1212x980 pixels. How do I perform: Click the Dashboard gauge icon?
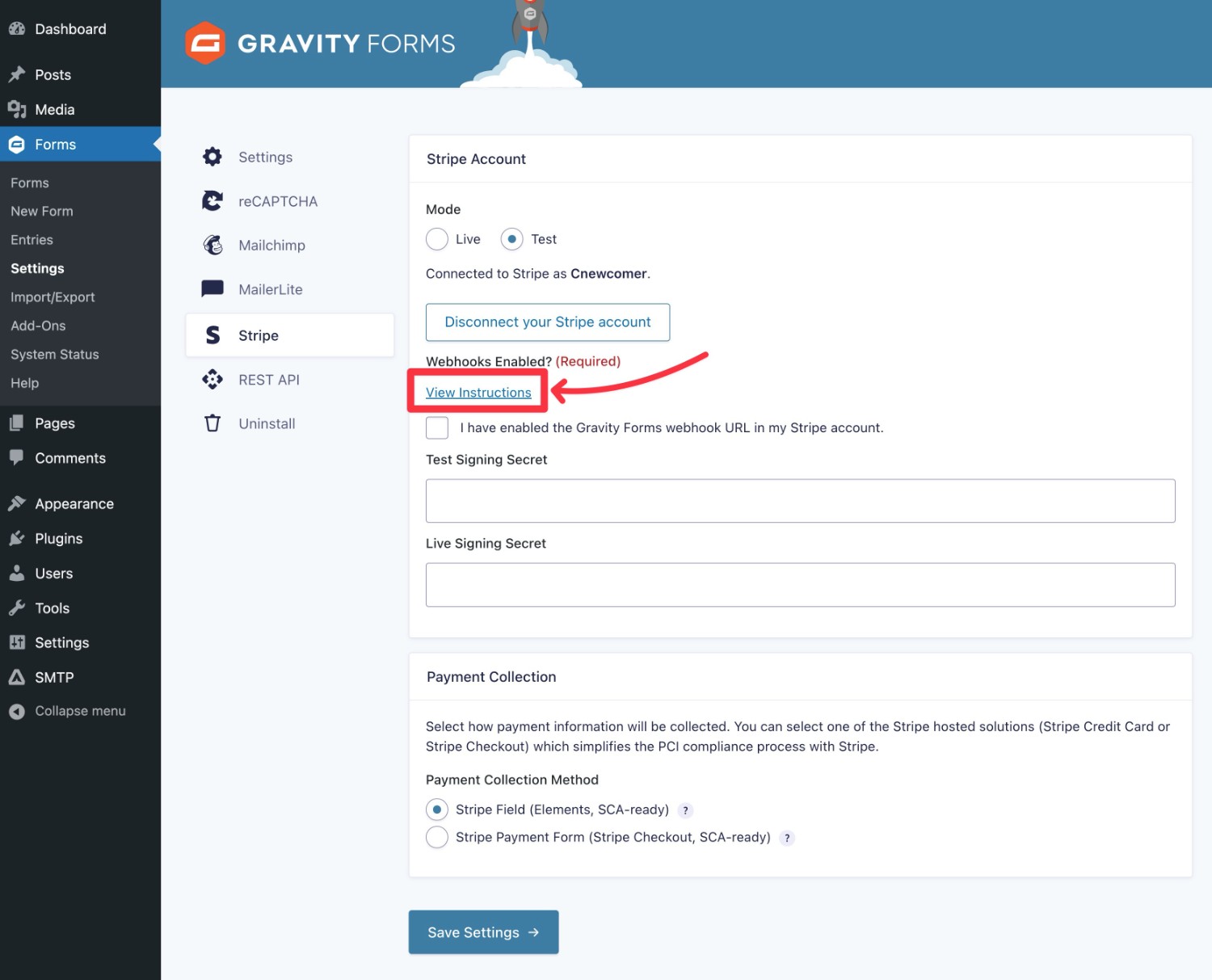[x=17, y=28]
